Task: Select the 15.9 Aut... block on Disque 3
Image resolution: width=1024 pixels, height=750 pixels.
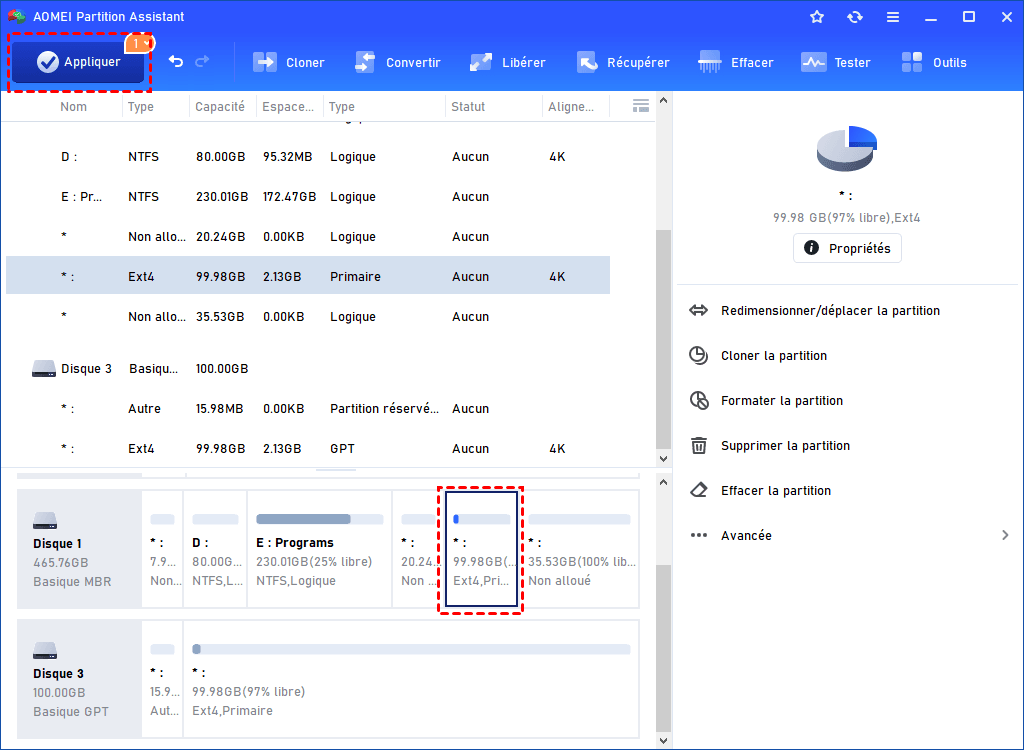Action: [x=163, y=679]
